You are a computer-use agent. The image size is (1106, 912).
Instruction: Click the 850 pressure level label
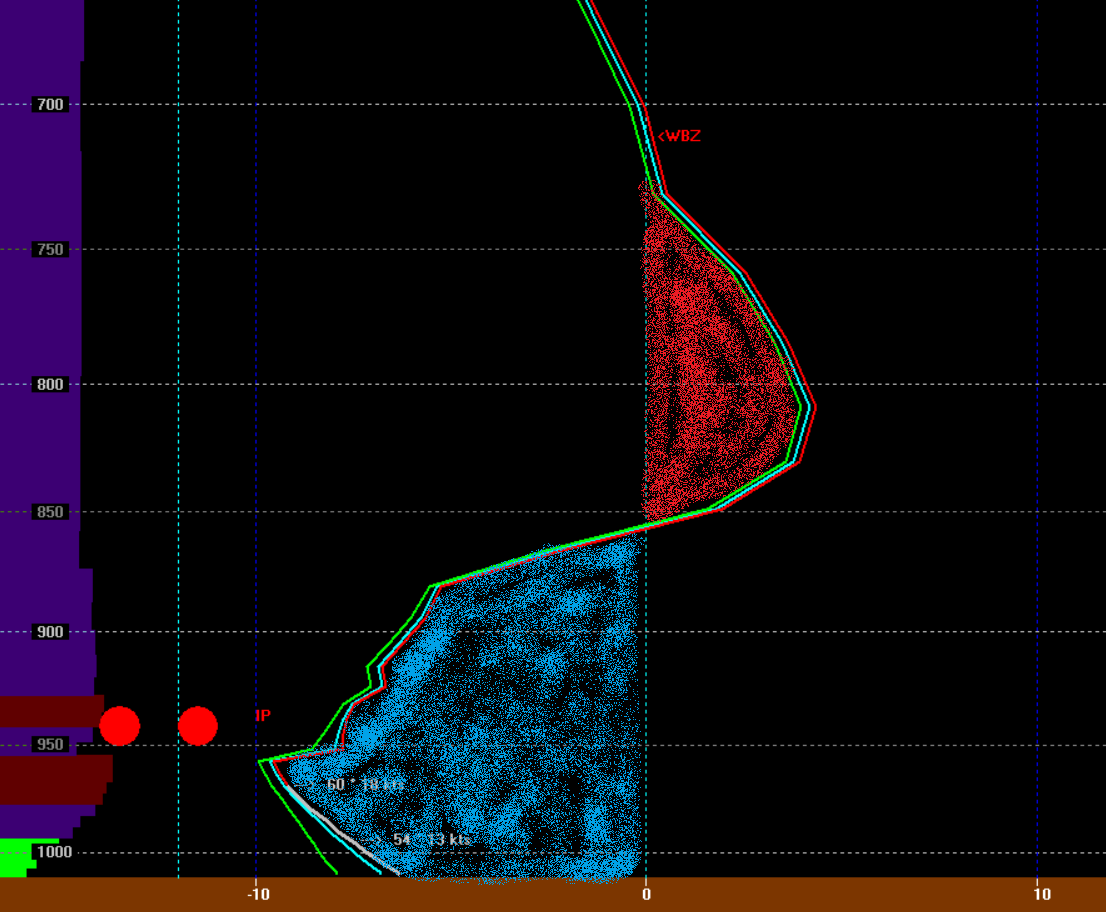[x=48, y=512]
